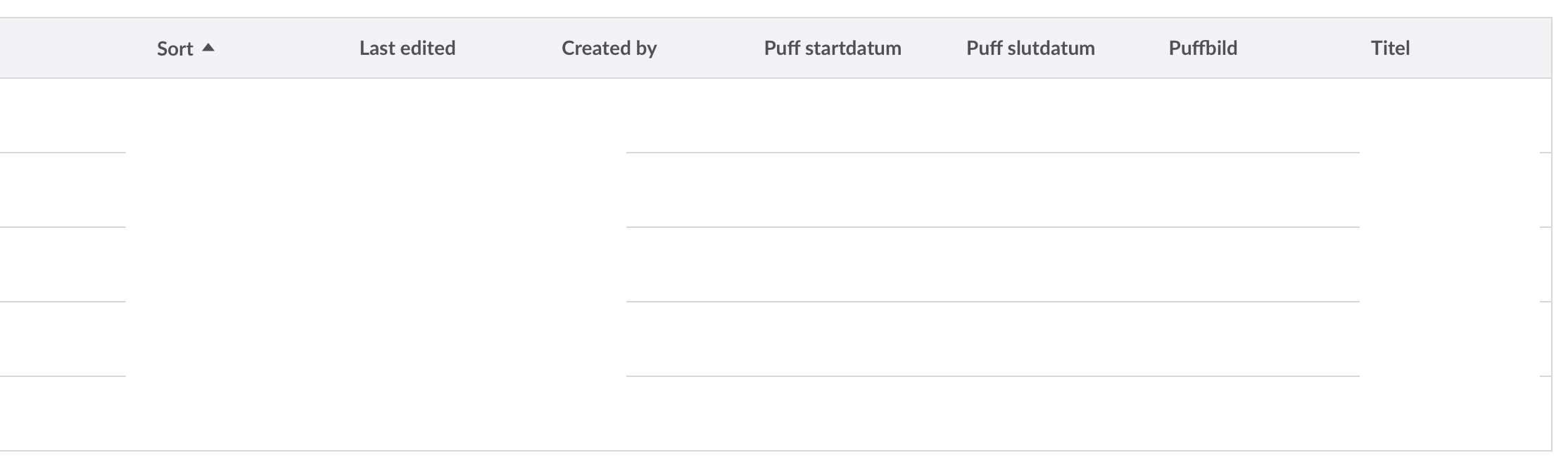
Task: Click the Titel column header
Action: click(1390, 48)
